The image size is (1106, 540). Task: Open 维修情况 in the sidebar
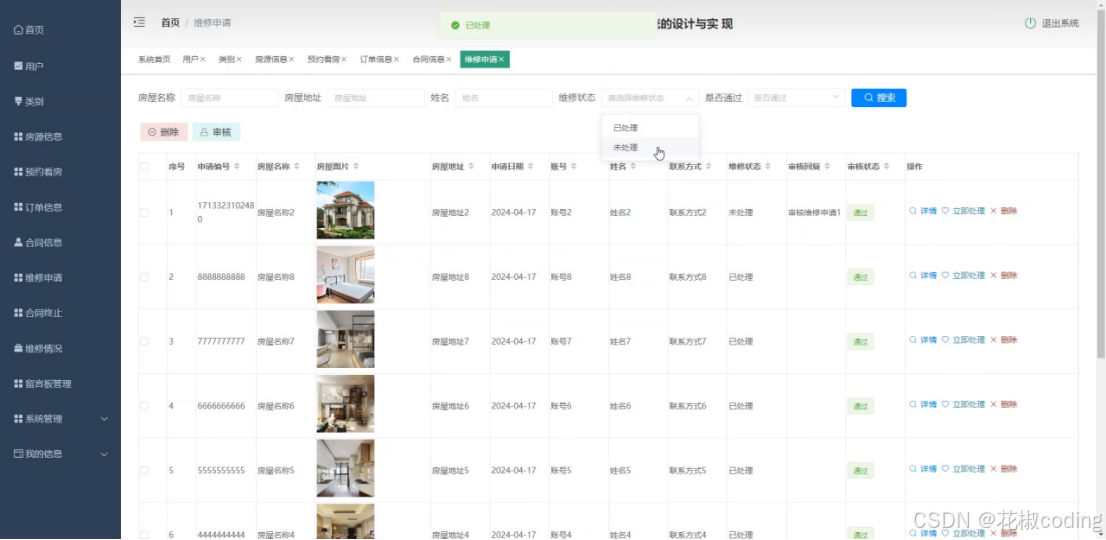[38, 348]
